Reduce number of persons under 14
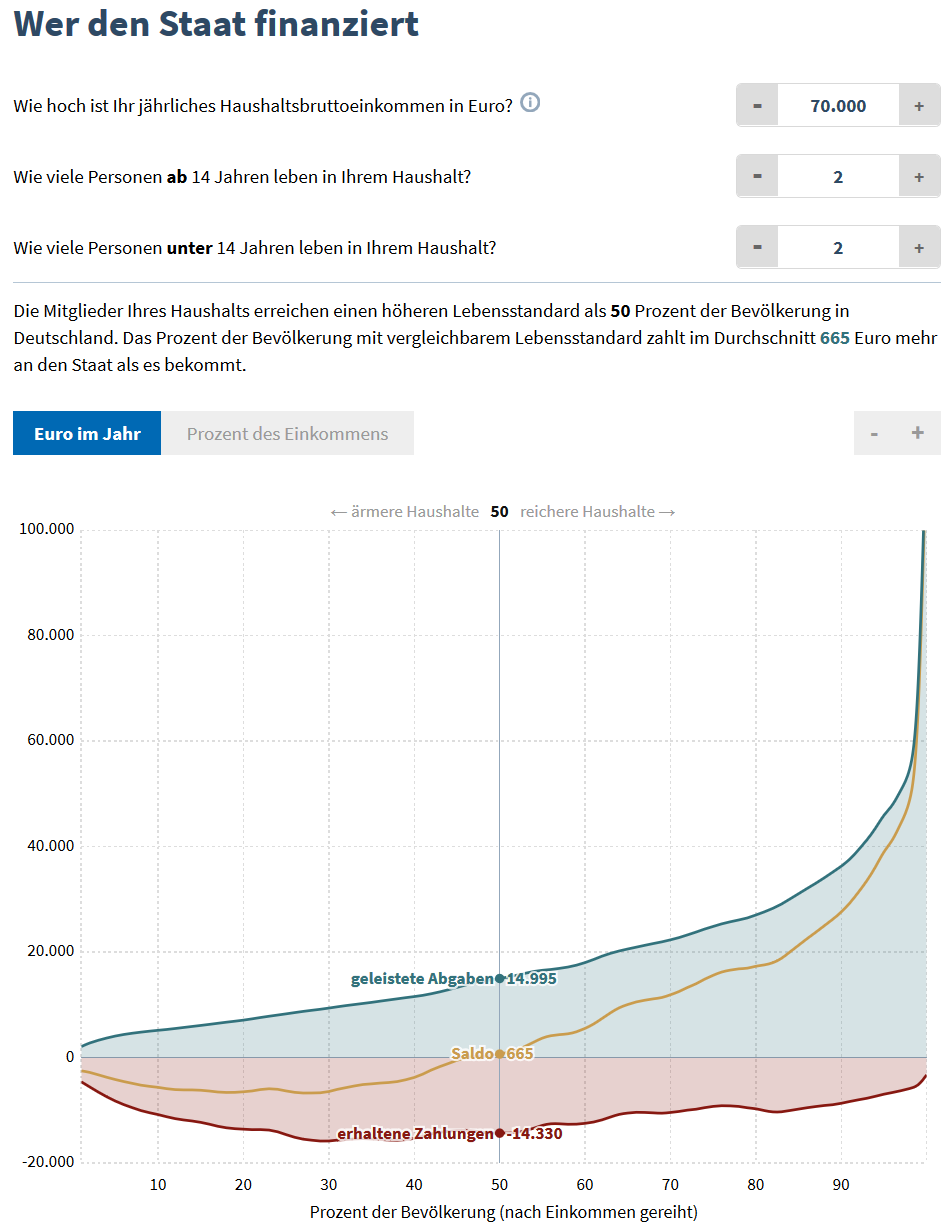Viewport: 948px width, 1229px height. (757, 248)
